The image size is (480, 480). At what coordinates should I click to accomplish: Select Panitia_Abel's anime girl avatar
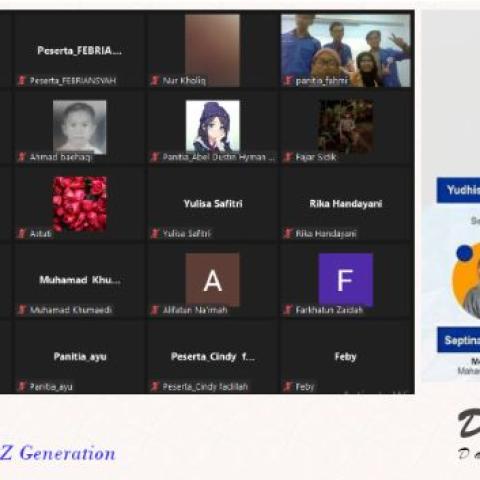213,127
